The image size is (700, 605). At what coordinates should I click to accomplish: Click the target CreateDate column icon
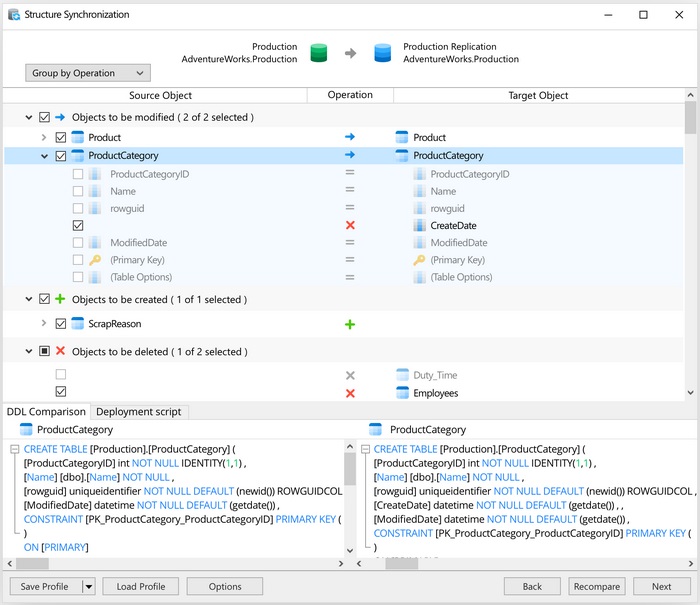coord(419,225)
